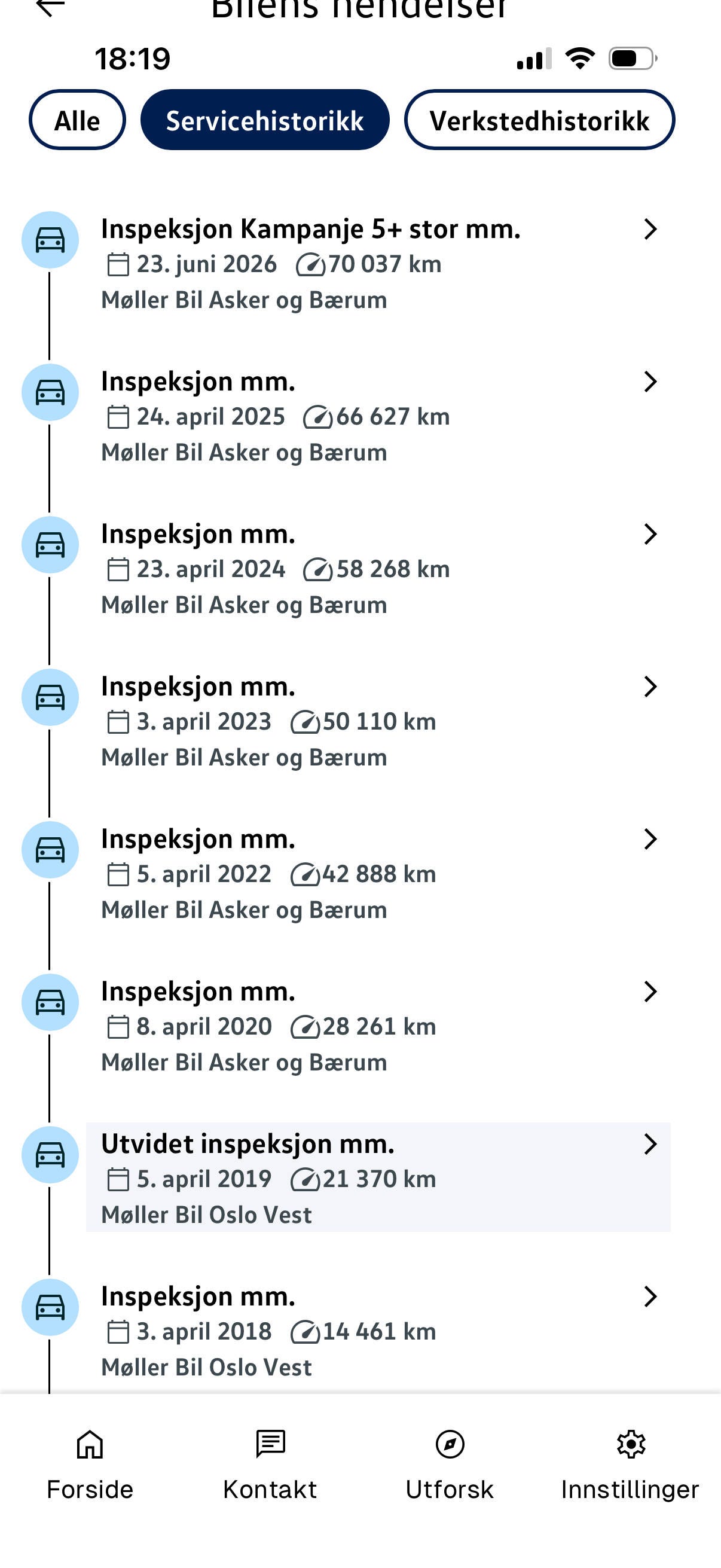Select the Alle filter chip

pos(77,120)
